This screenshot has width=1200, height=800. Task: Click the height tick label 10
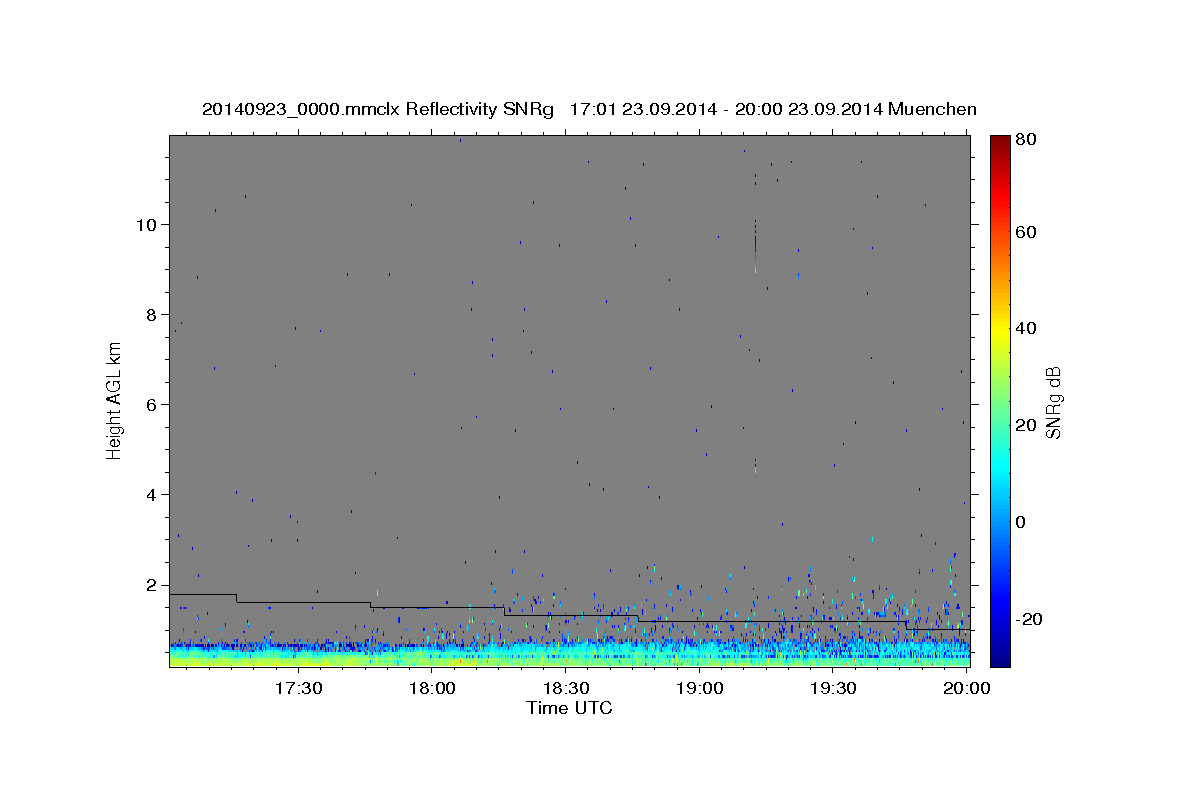click(x=148, y=224)
